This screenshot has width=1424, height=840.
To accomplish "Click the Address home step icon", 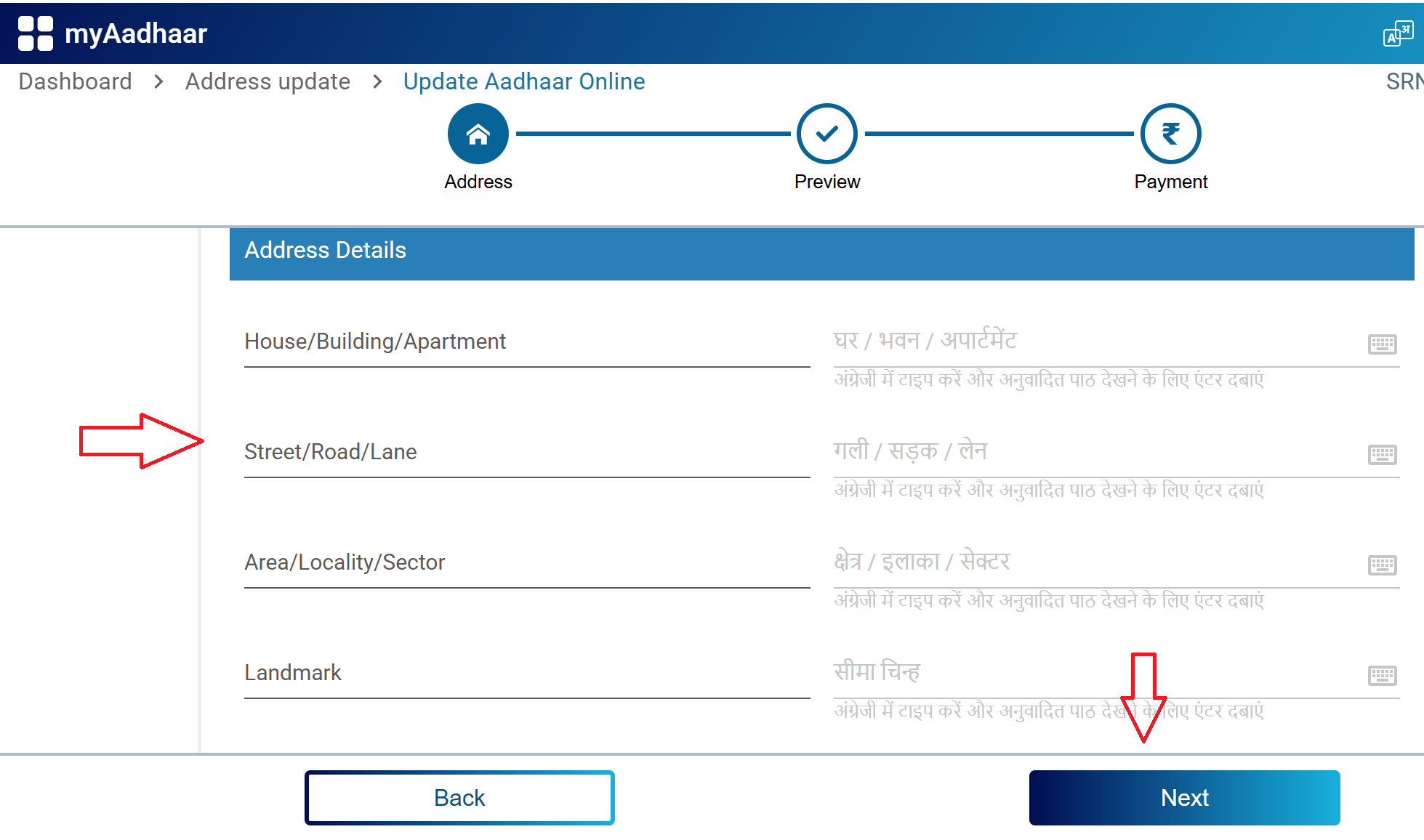I will coord(478,134).
